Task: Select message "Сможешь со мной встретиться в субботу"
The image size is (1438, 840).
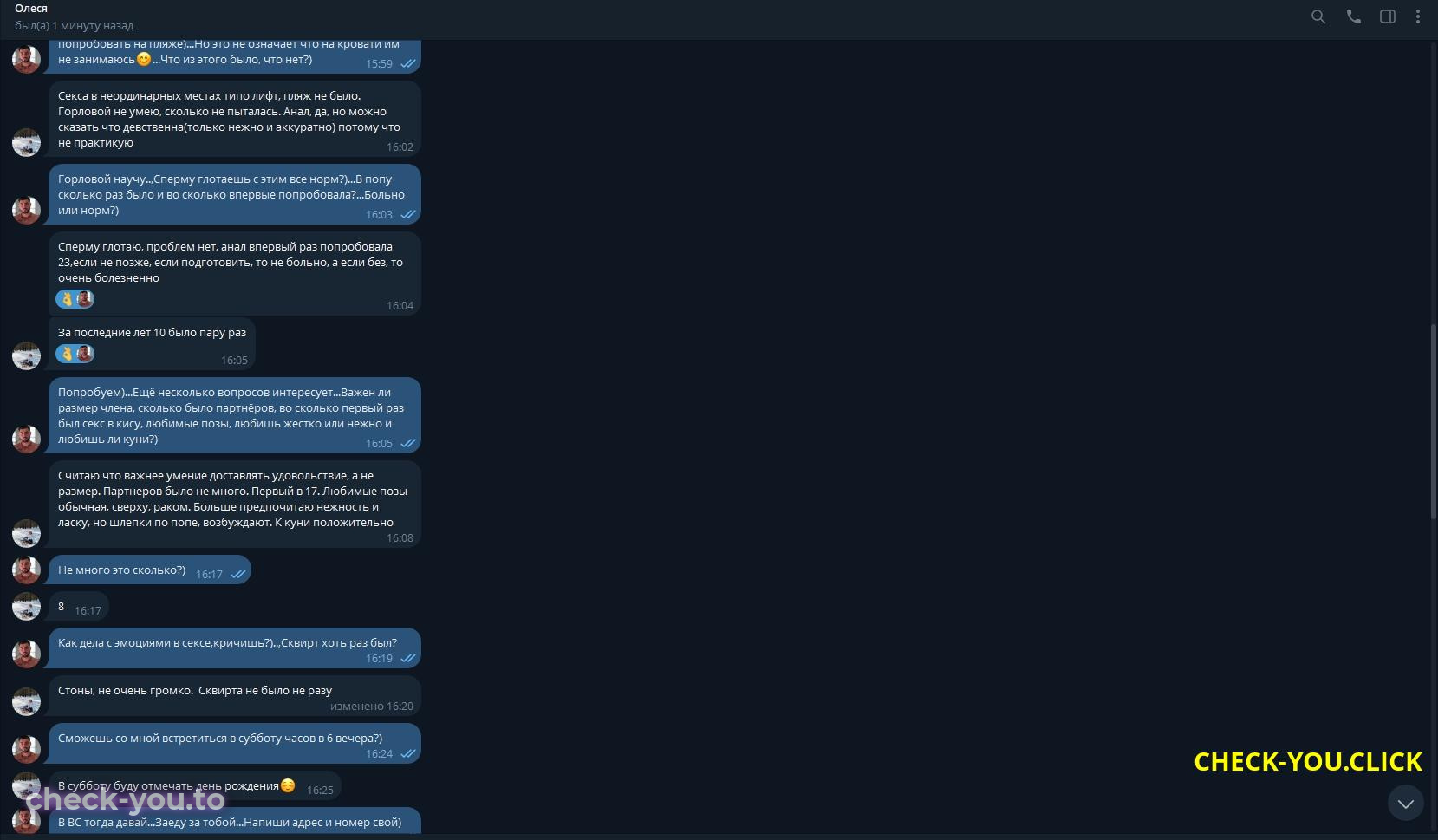Action: tap(235, 744)
